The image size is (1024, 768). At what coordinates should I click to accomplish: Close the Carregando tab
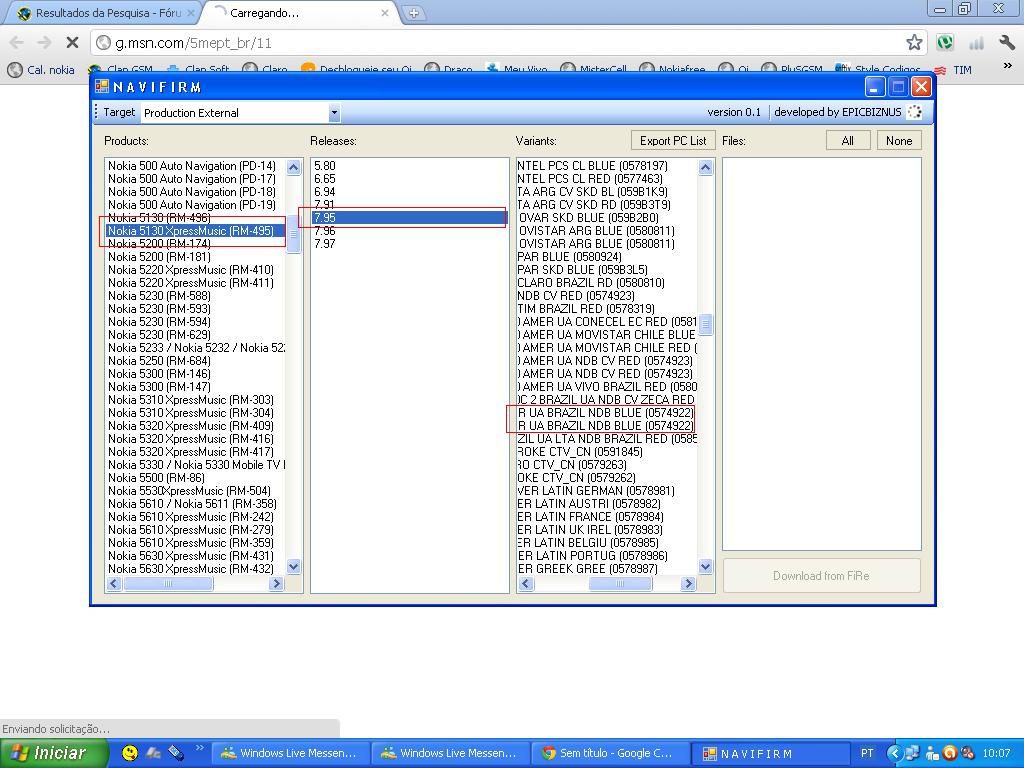(x=385, y=13)
